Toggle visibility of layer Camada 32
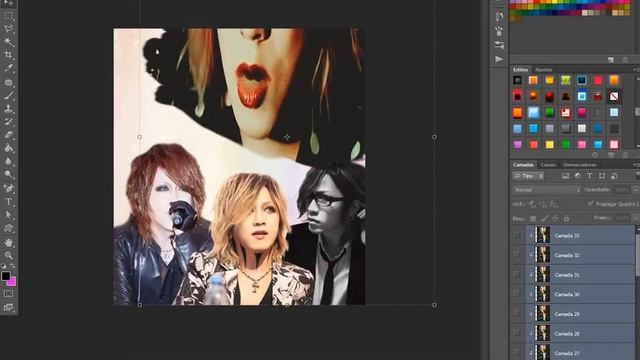Viewport: 640px width, 360px height. (517, 255)
